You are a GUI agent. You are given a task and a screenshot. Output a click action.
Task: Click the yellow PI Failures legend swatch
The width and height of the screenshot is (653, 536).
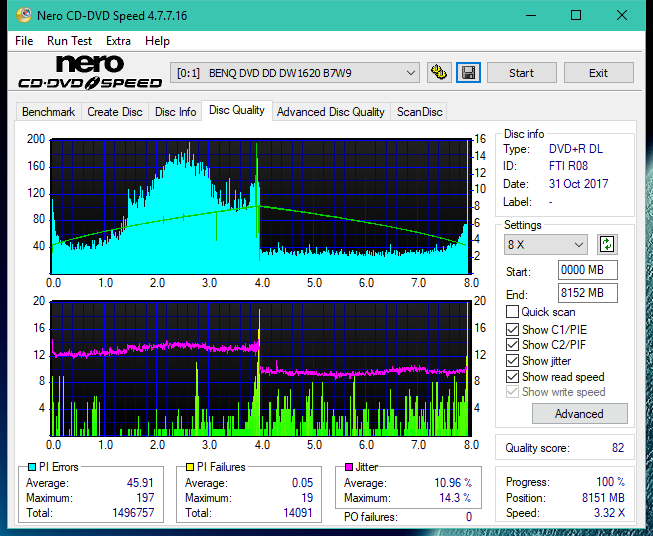pos(190,467)
